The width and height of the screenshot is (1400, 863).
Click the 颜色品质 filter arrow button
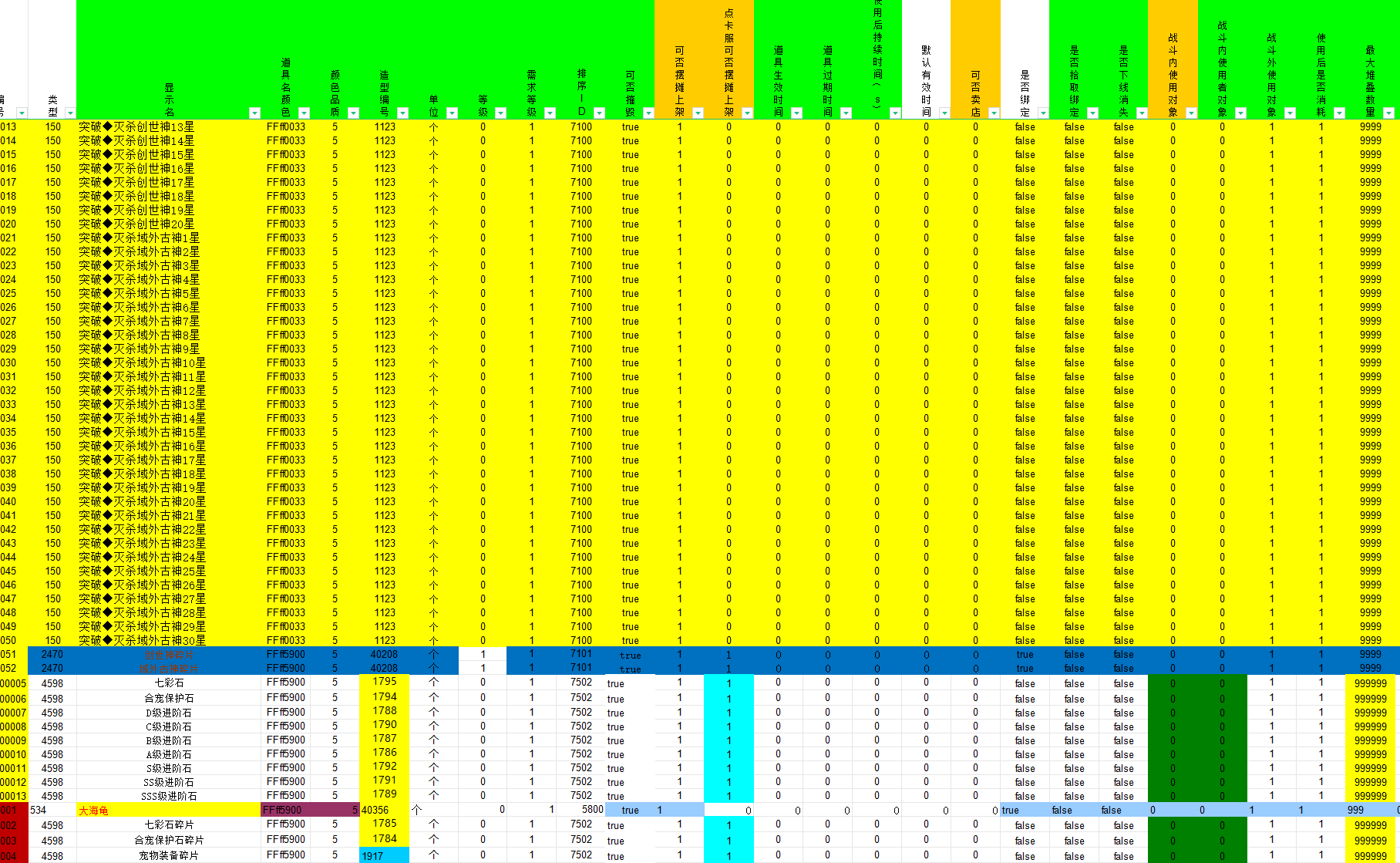pos(353,113)
